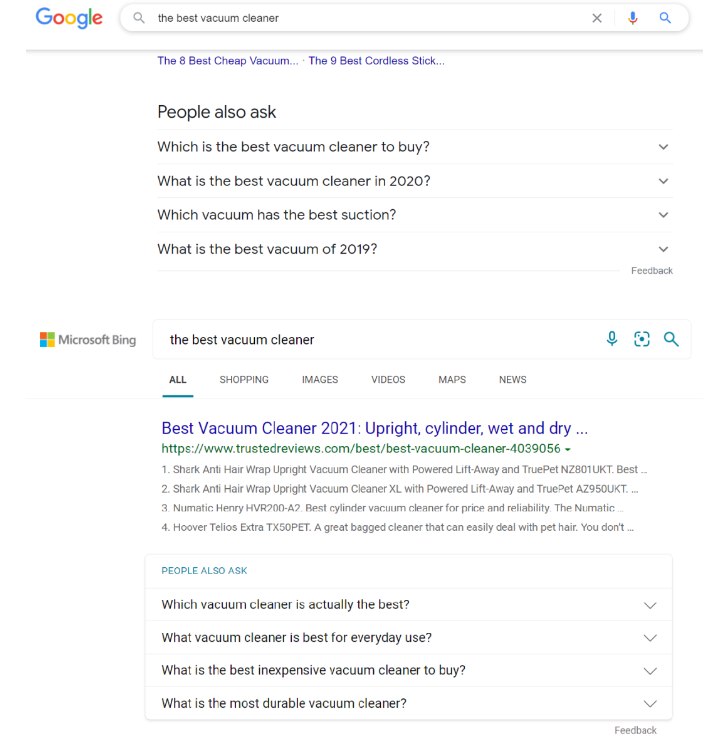
Task: Expand 'What is the best vacuum cleaner in 2020?'
Action: click(415, 181)
